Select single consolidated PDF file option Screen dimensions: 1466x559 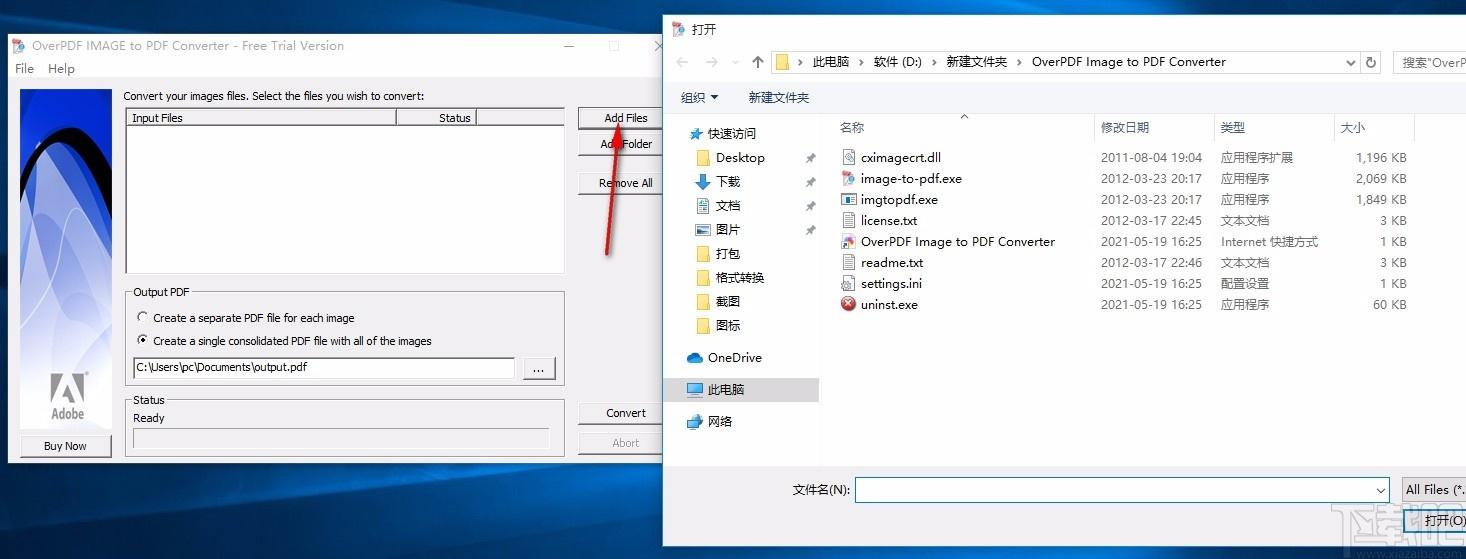click(x=143, y=341)
